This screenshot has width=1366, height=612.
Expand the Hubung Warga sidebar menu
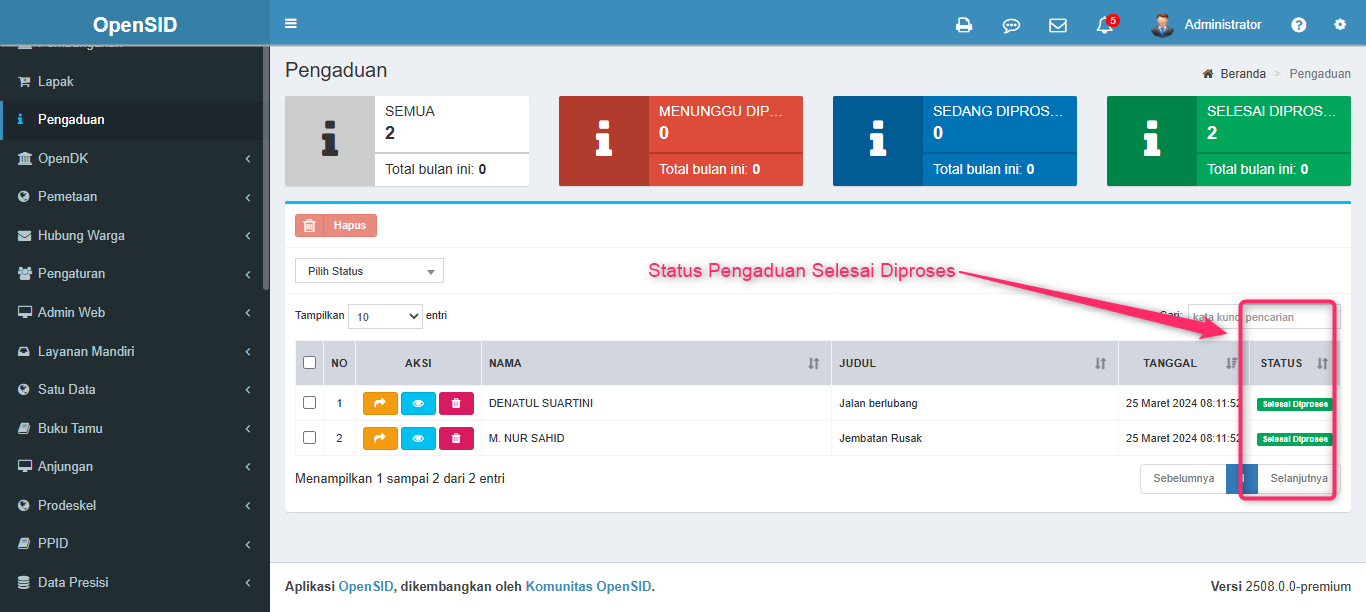pyautogui.click(x=135, y=235)
